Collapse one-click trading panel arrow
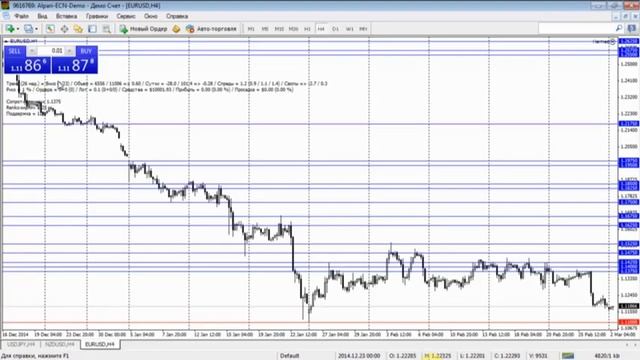Screen dimensions: 640x360 6,41
